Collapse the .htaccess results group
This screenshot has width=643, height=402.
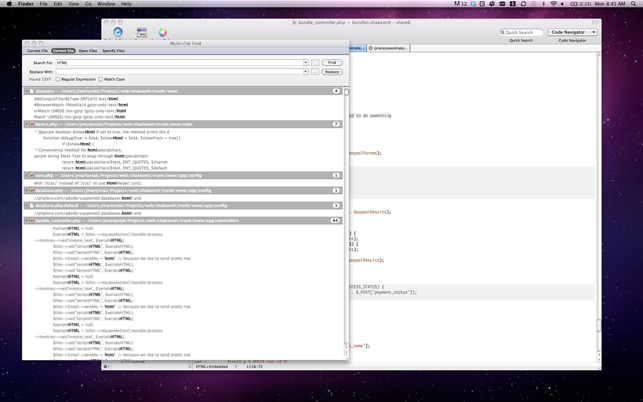coord(27,91)
